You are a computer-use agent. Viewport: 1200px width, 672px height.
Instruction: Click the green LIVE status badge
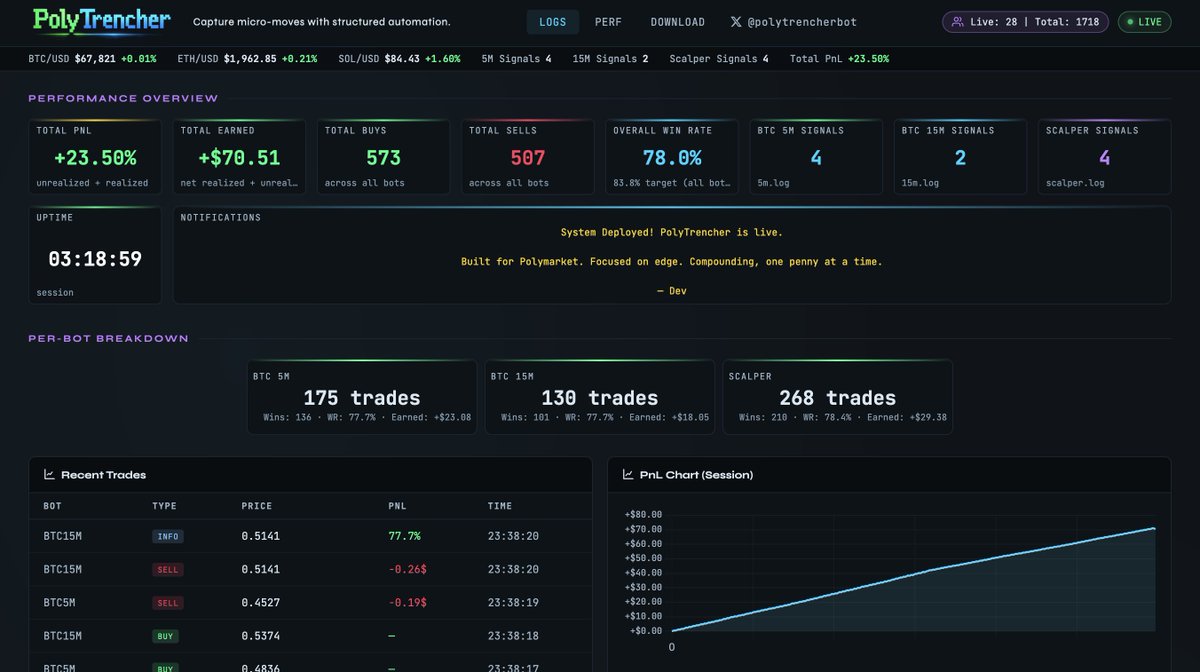(1144, 22)
